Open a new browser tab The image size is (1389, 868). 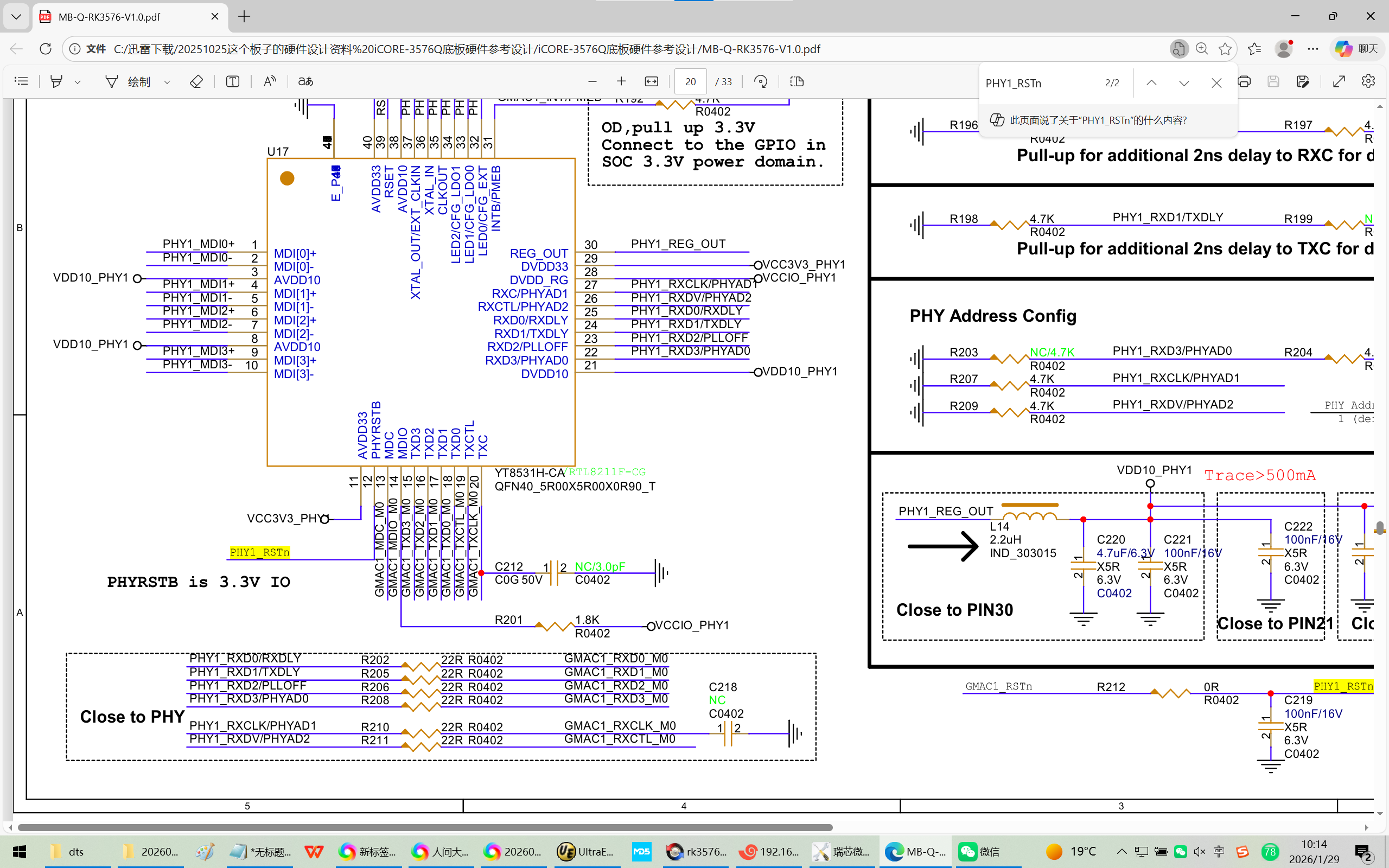pos(244,17)
